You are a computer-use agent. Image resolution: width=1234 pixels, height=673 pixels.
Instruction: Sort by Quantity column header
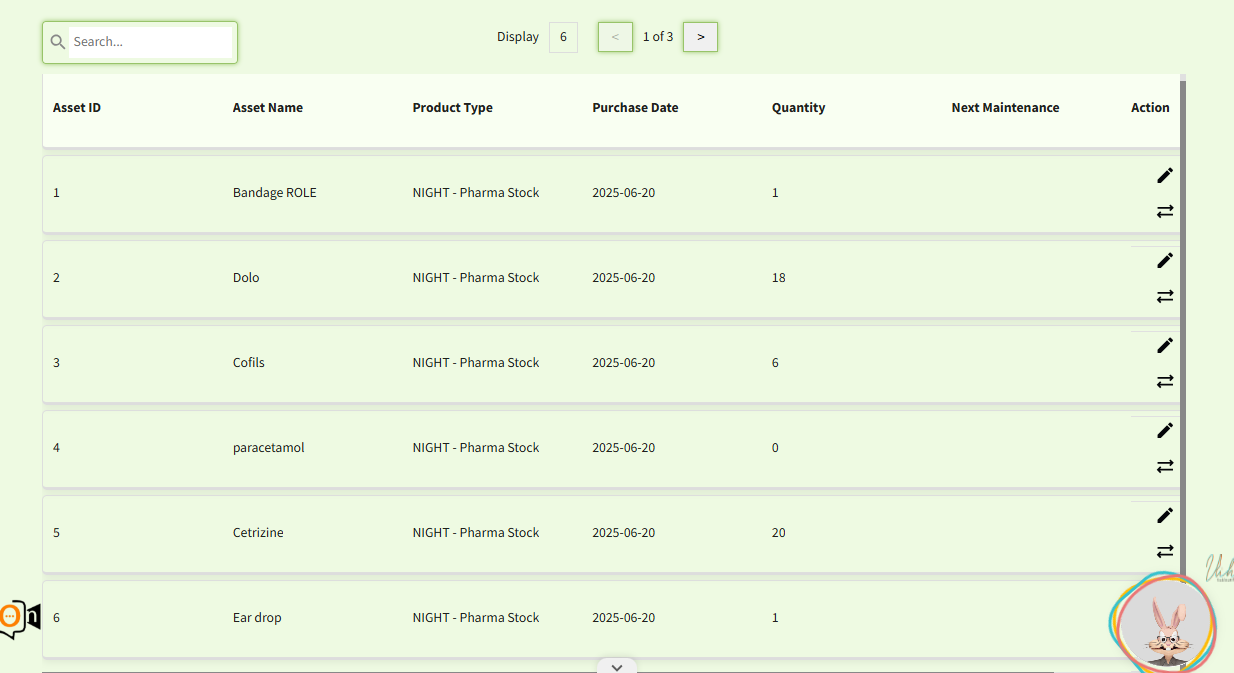799,108
